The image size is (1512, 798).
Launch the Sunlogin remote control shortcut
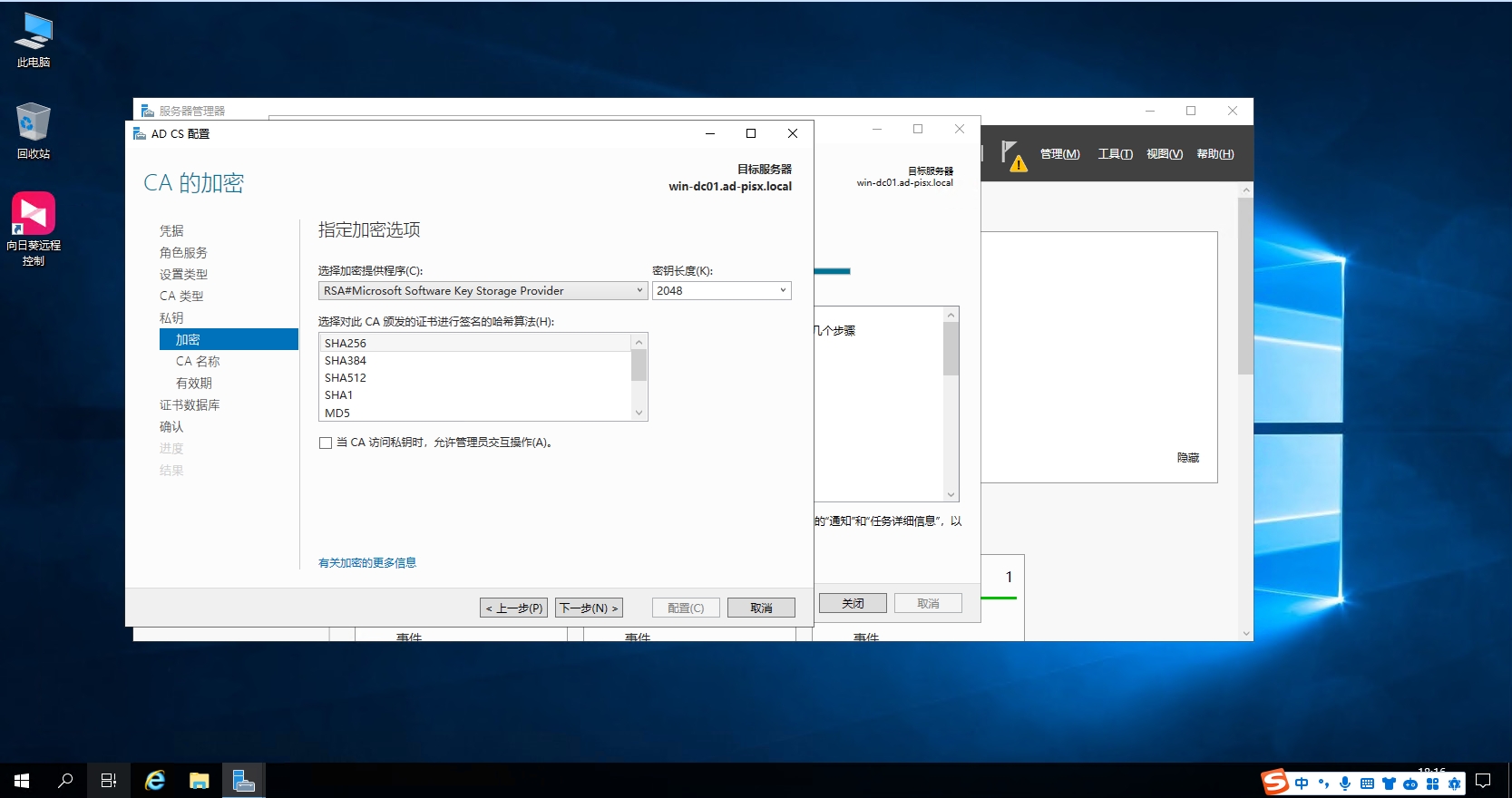34,229
